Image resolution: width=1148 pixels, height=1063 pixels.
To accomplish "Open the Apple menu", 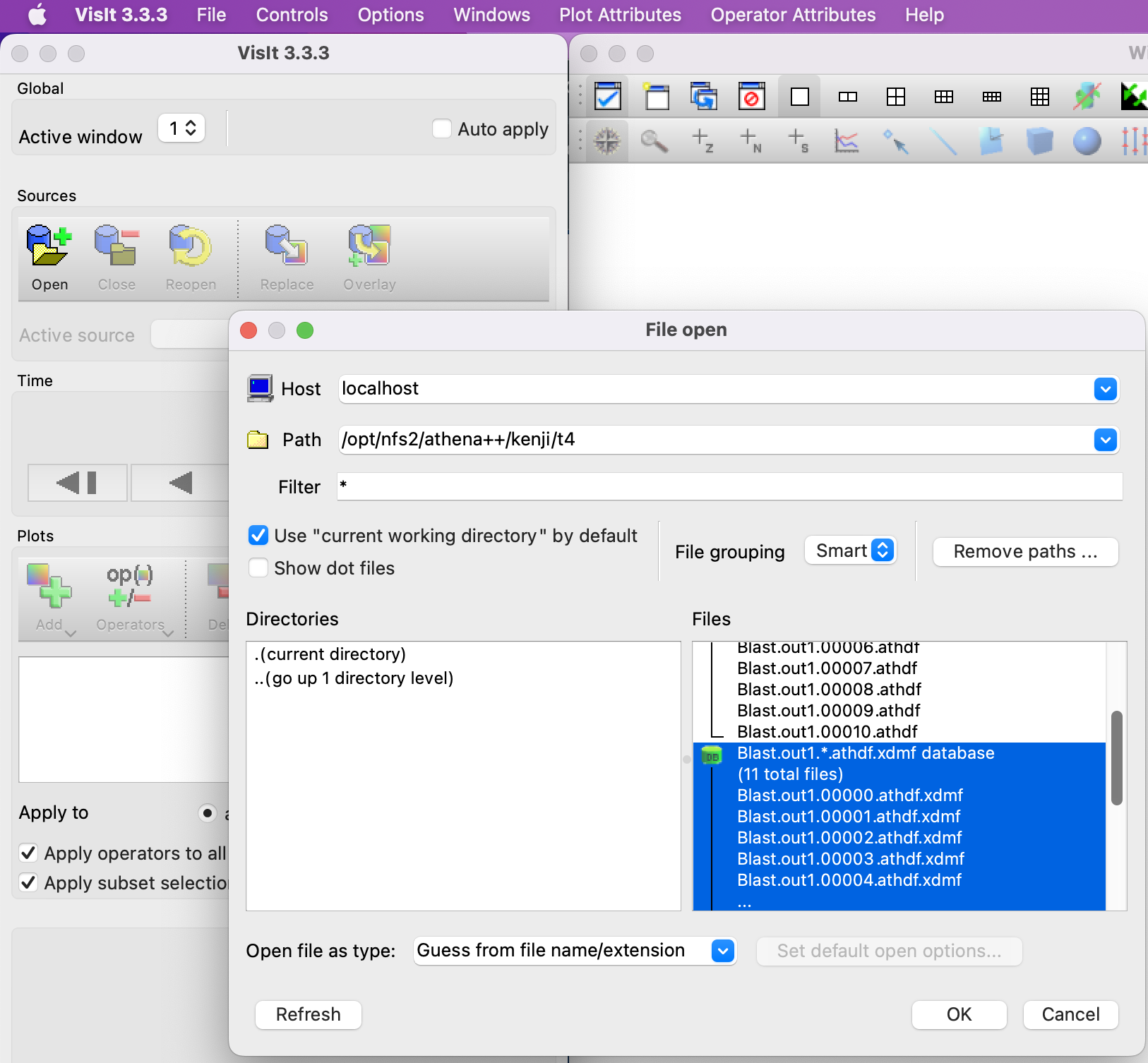I will pos(37,14).
